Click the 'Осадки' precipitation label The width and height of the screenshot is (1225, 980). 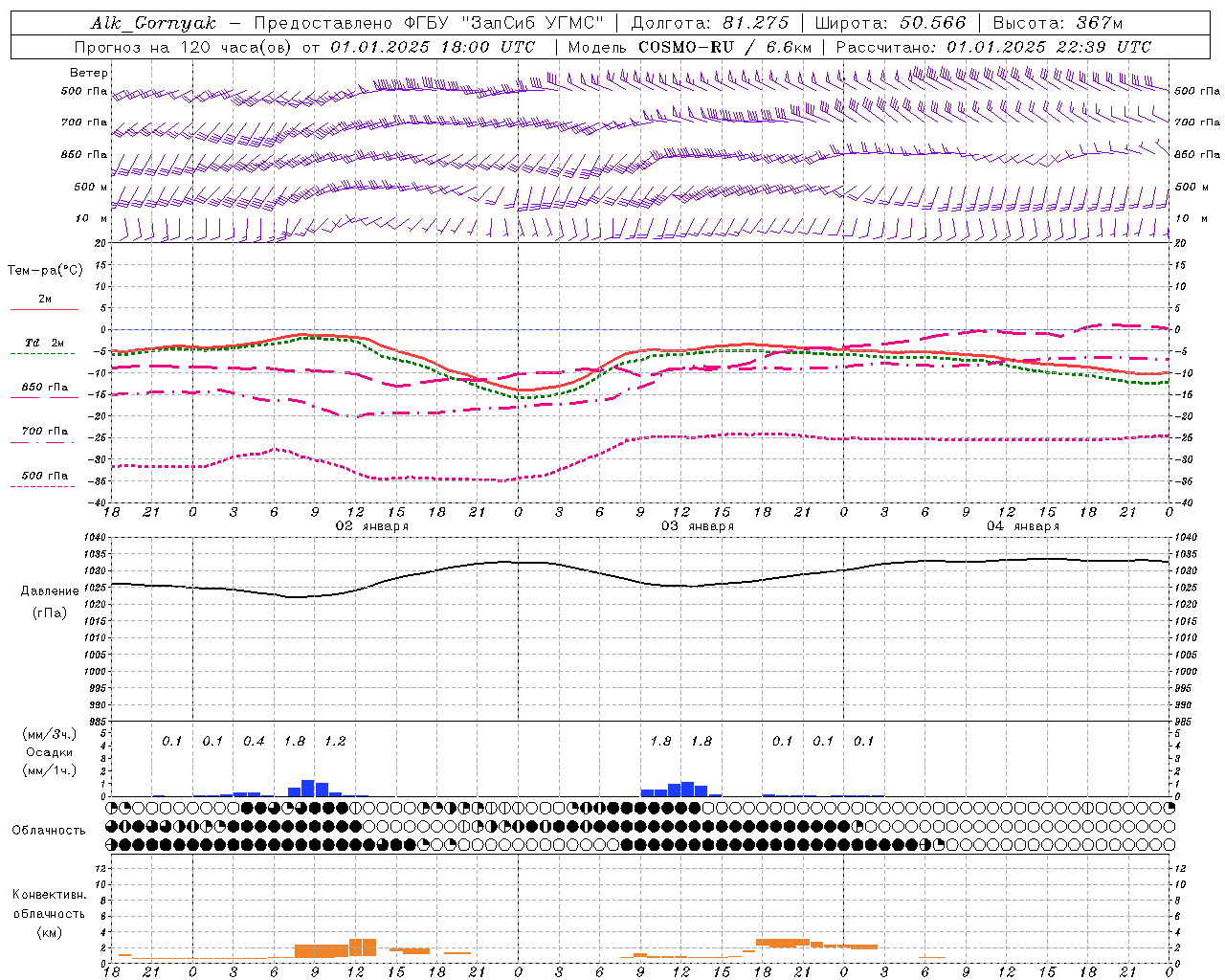tap(49, 752)
